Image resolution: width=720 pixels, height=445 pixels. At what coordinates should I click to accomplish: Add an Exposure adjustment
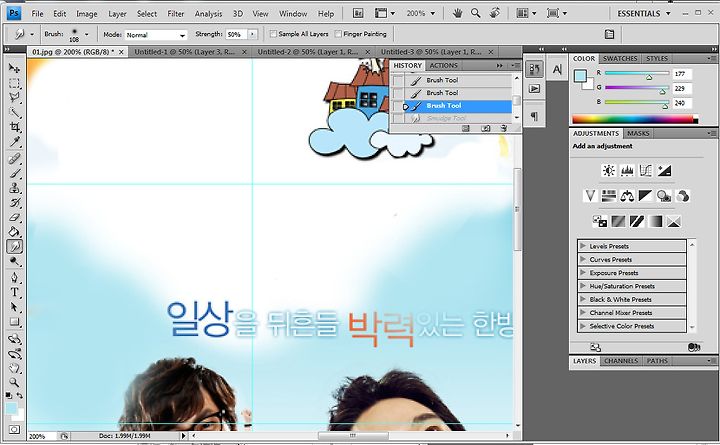664,171
